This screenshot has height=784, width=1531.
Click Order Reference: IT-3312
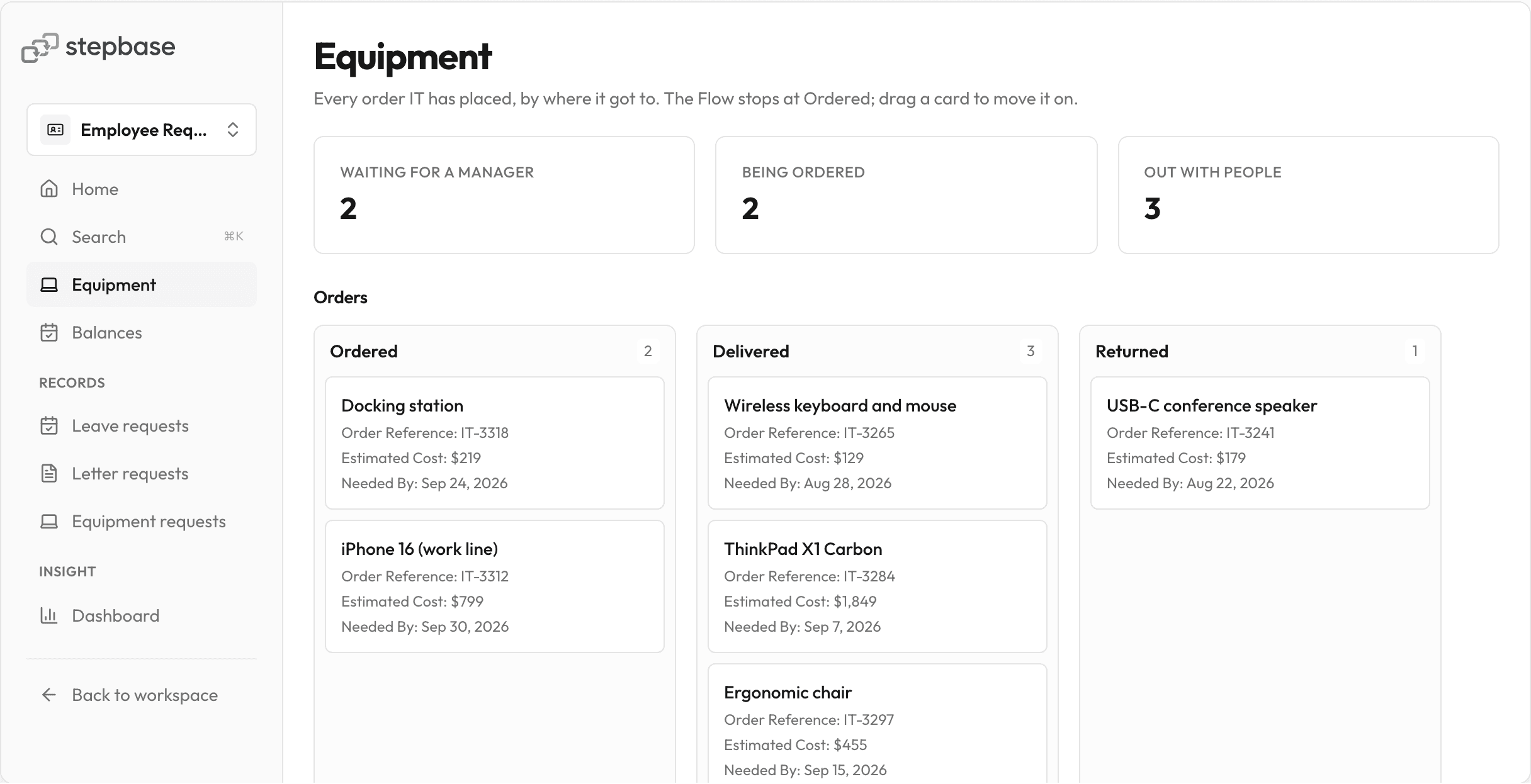[x=425, y=576]
